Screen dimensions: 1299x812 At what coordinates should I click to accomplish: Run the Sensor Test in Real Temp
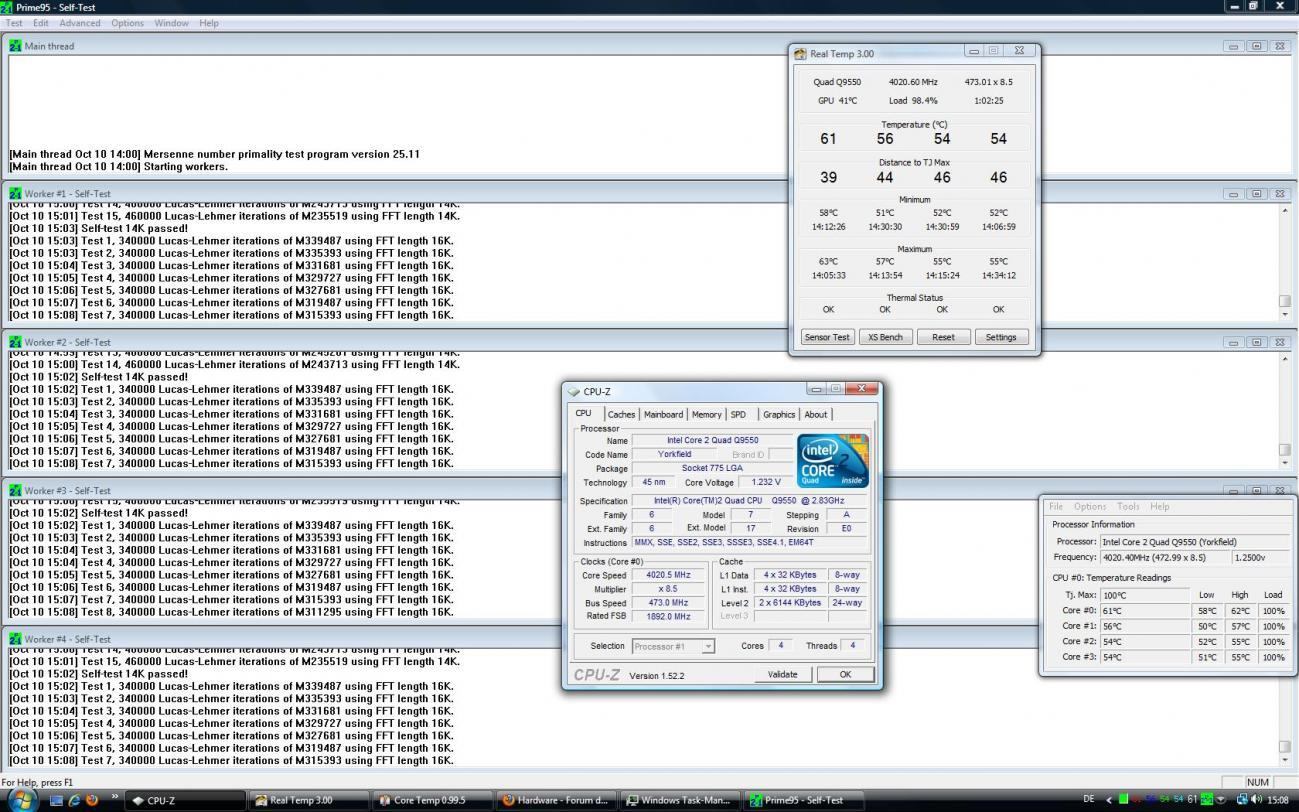[x=827, y=337]
